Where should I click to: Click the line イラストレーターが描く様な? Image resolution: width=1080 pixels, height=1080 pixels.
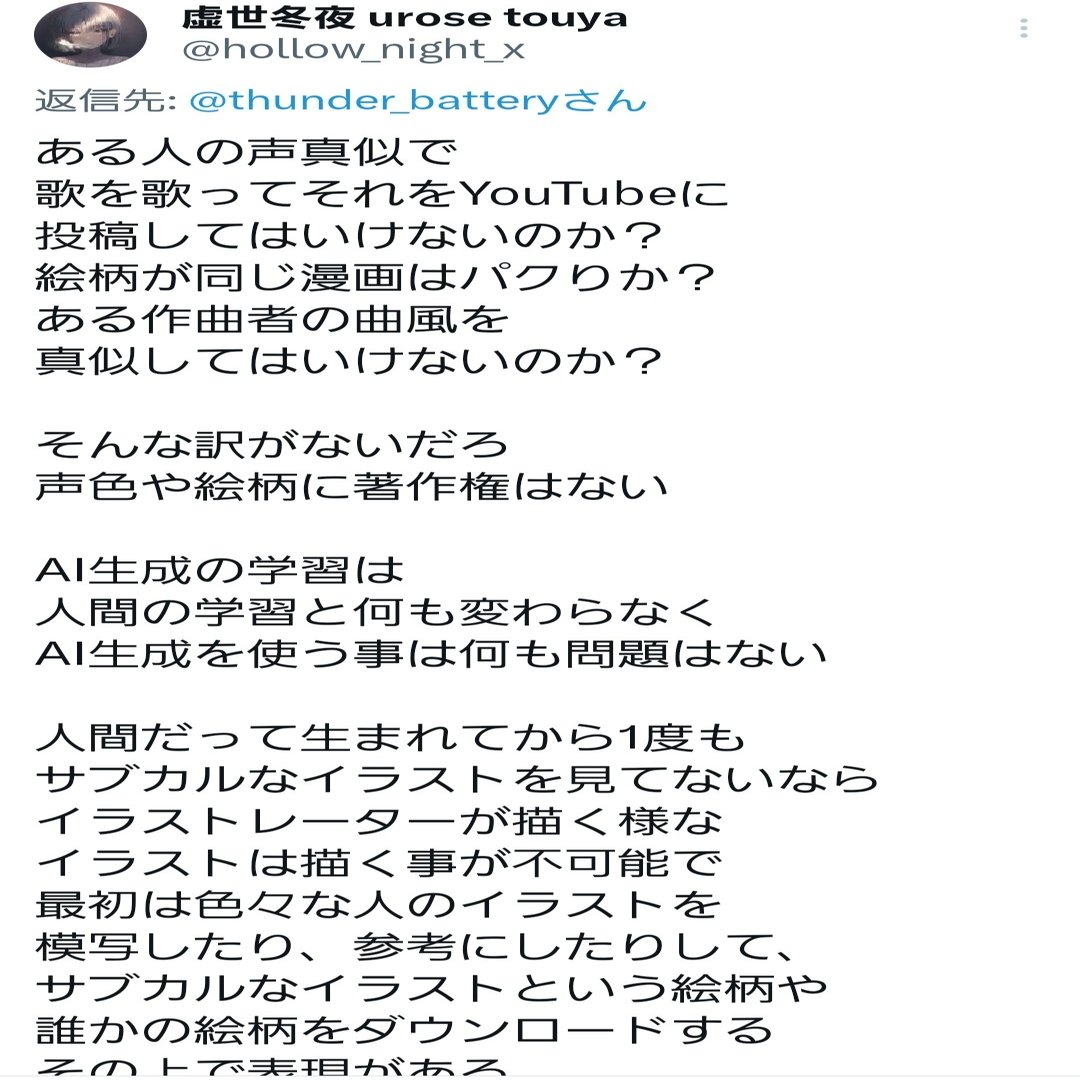[378, 822]
